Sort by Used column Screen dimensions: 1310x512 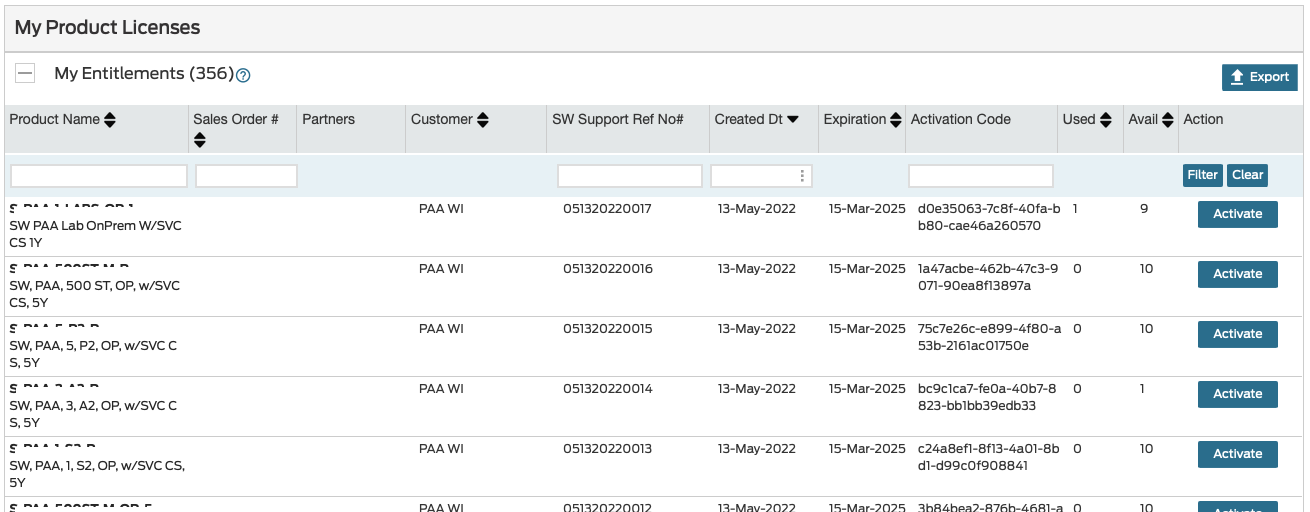(1106, 120)
